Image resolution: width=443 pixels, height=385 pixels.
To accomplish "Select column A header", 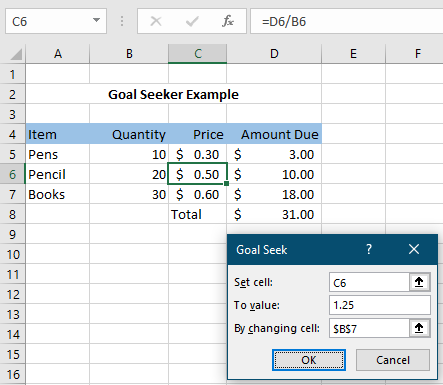I will tap(58, 54).
